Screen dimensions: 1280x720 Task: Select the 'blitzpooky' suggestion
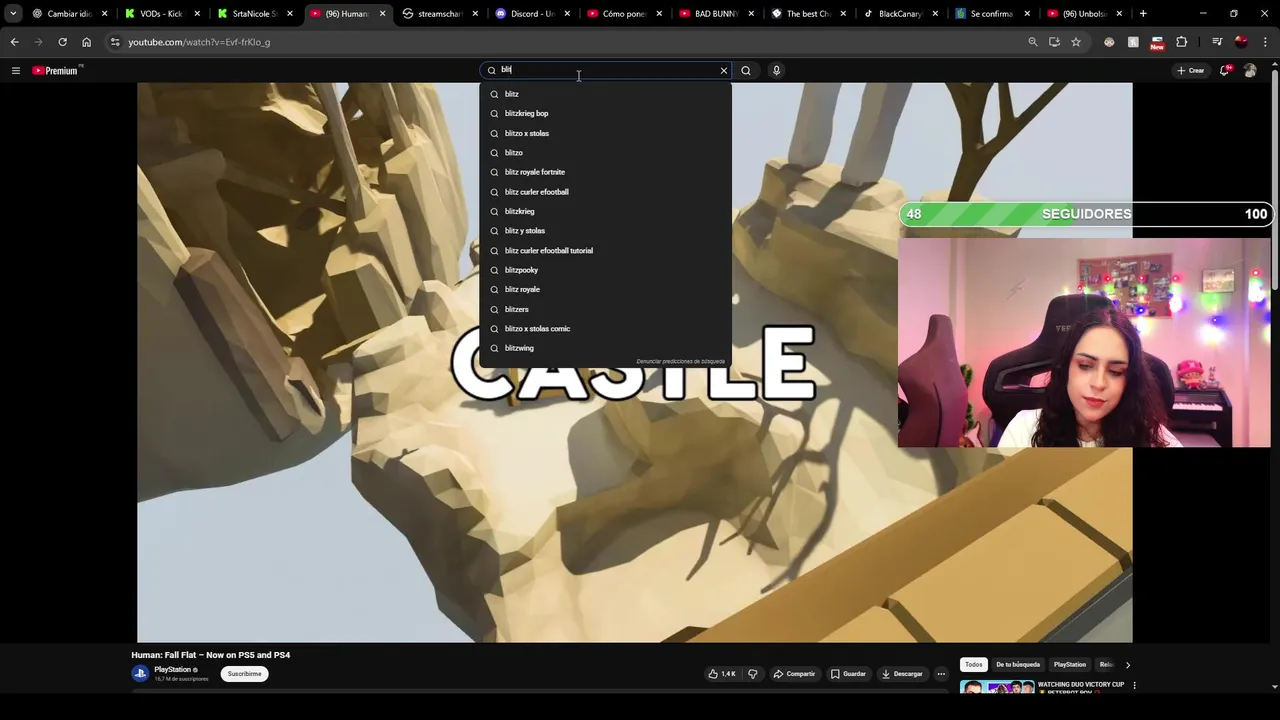pos(605,270)
